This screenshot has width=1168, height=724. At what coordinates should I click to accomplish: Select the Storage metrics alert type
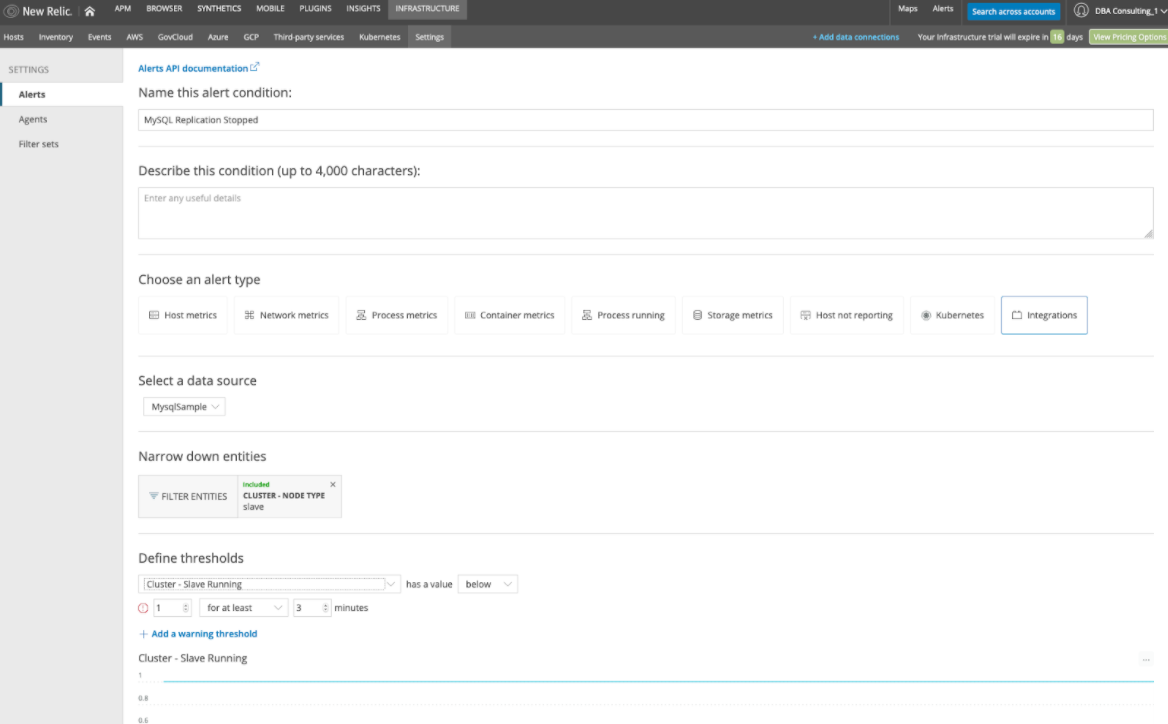[x=732, y=315]
